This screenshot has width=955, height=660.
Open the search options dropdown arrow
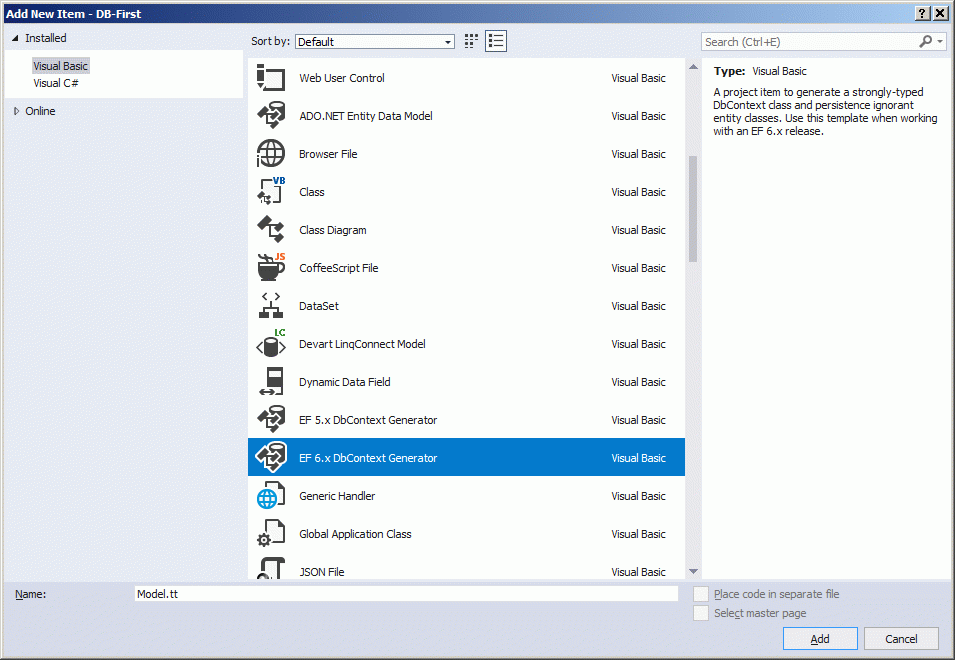pyautogui.click(x=940, y=41)
